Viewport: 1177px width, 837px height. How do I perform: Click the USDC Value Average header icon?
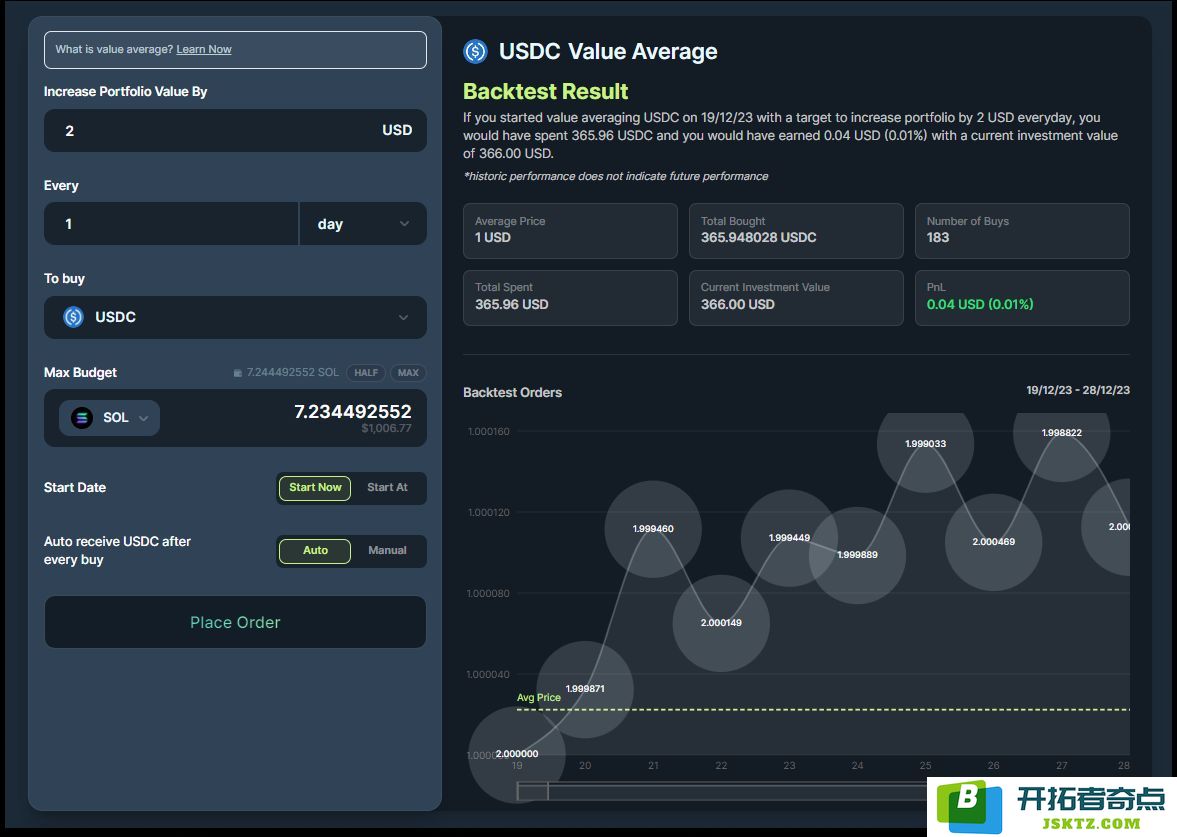pyautogui.click(x=476, y=51)
